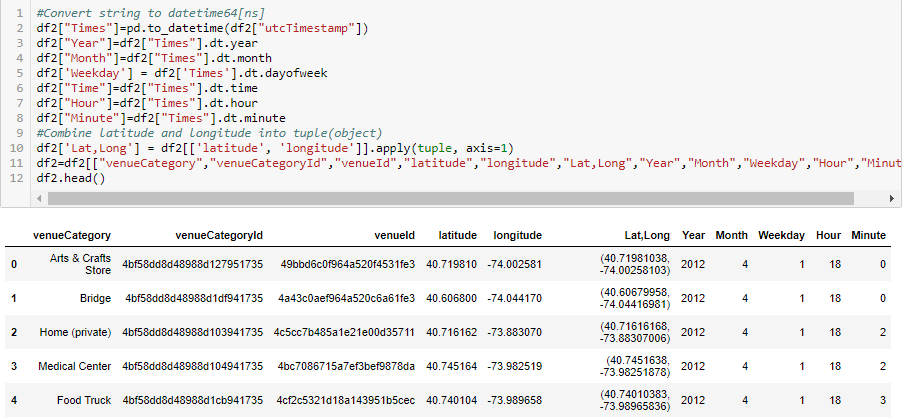Screen dimensions: 907x419
Task: Click the horizontal scrollbar thumb of the code cell
Action: tap(451, 199)
